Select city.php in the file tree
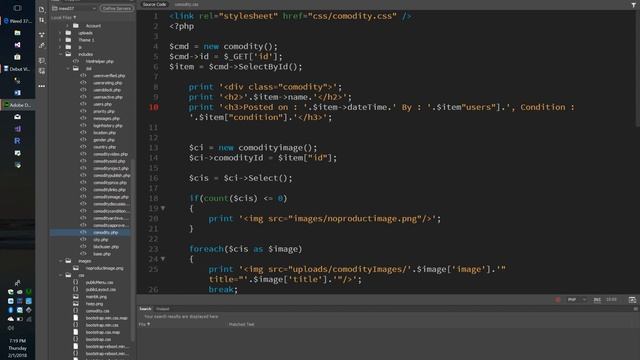The height and width of the screenshot is (360, 640). click(x=100, y=240)
